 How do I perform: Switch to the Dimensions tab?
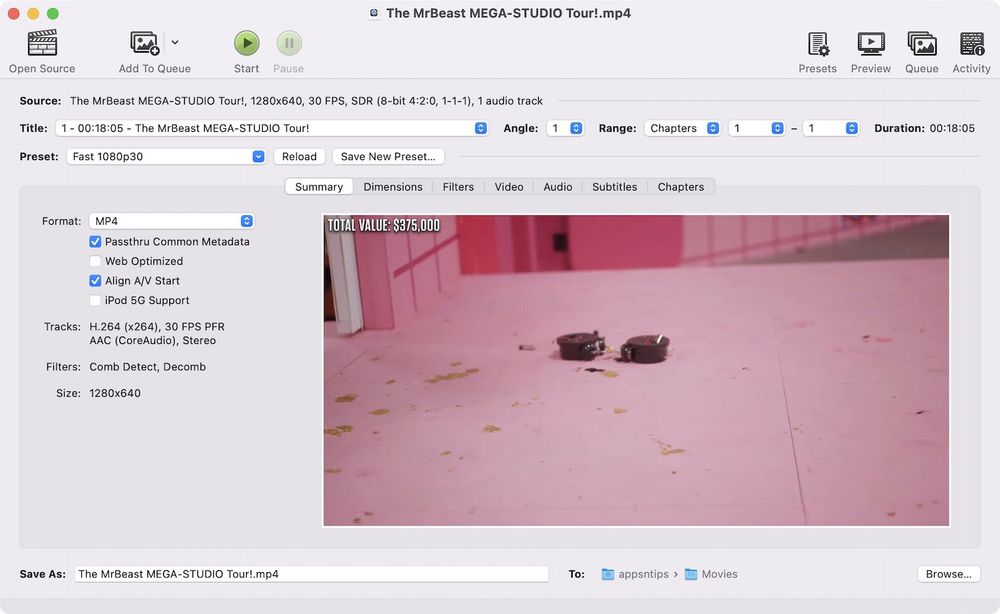click(392, 187)
